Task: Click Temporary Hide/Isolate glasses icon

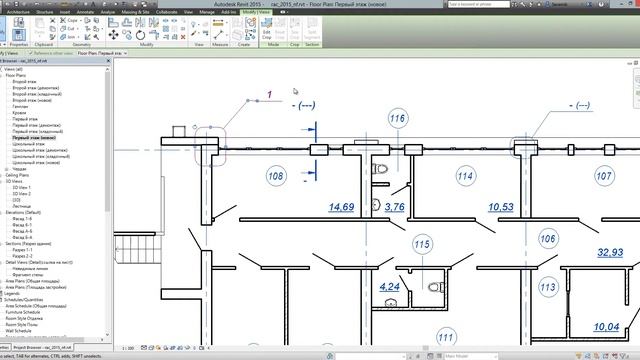Action: tap(187, 348)
